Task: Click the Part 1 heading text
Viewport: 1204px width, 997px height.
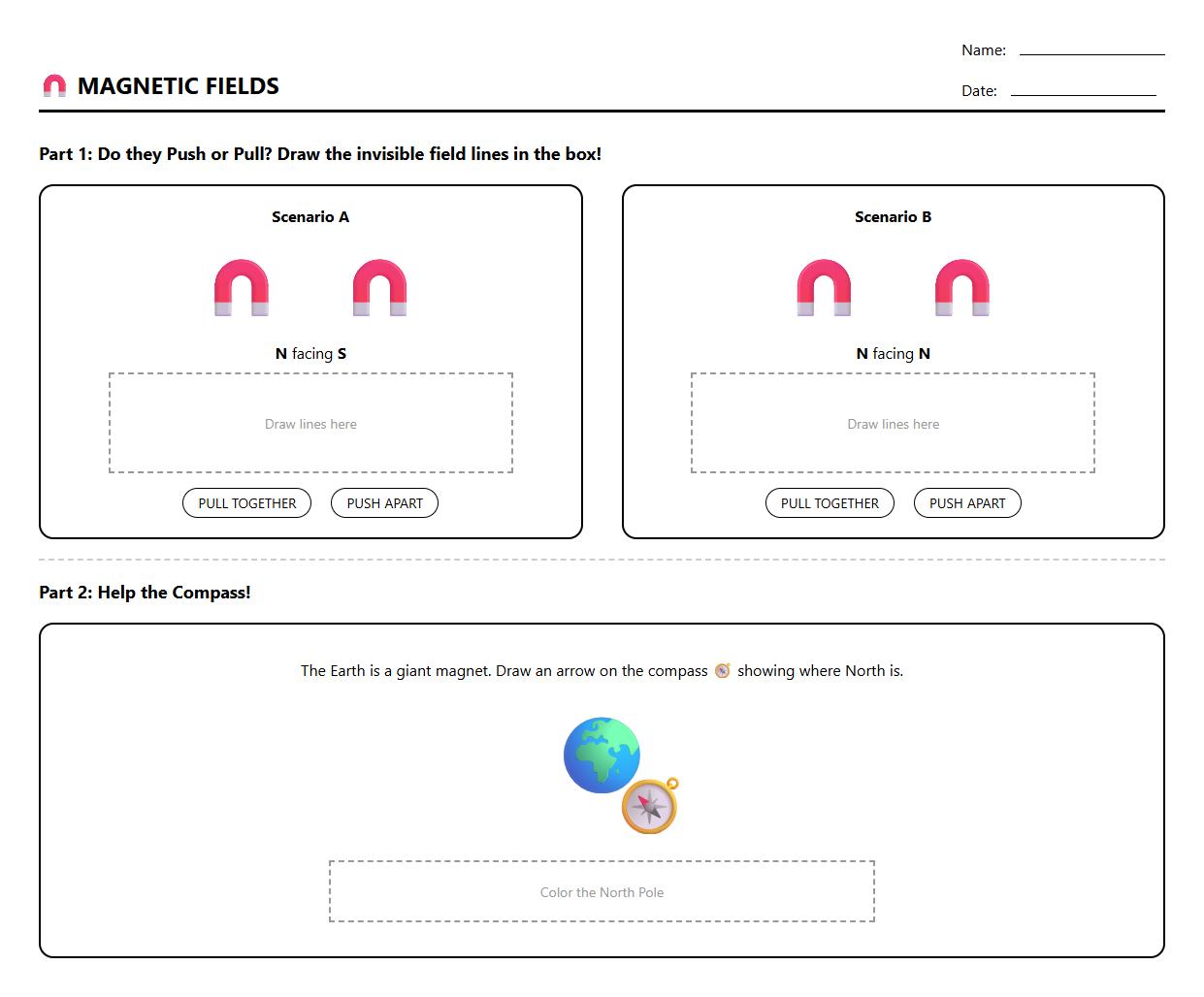Action: [x=318, y=153]
